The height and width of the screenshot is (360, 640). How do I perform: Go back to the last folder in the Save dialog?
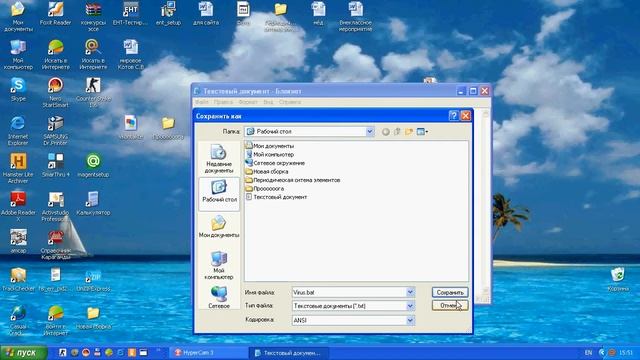pyautogui.click(x=385, y=131)
